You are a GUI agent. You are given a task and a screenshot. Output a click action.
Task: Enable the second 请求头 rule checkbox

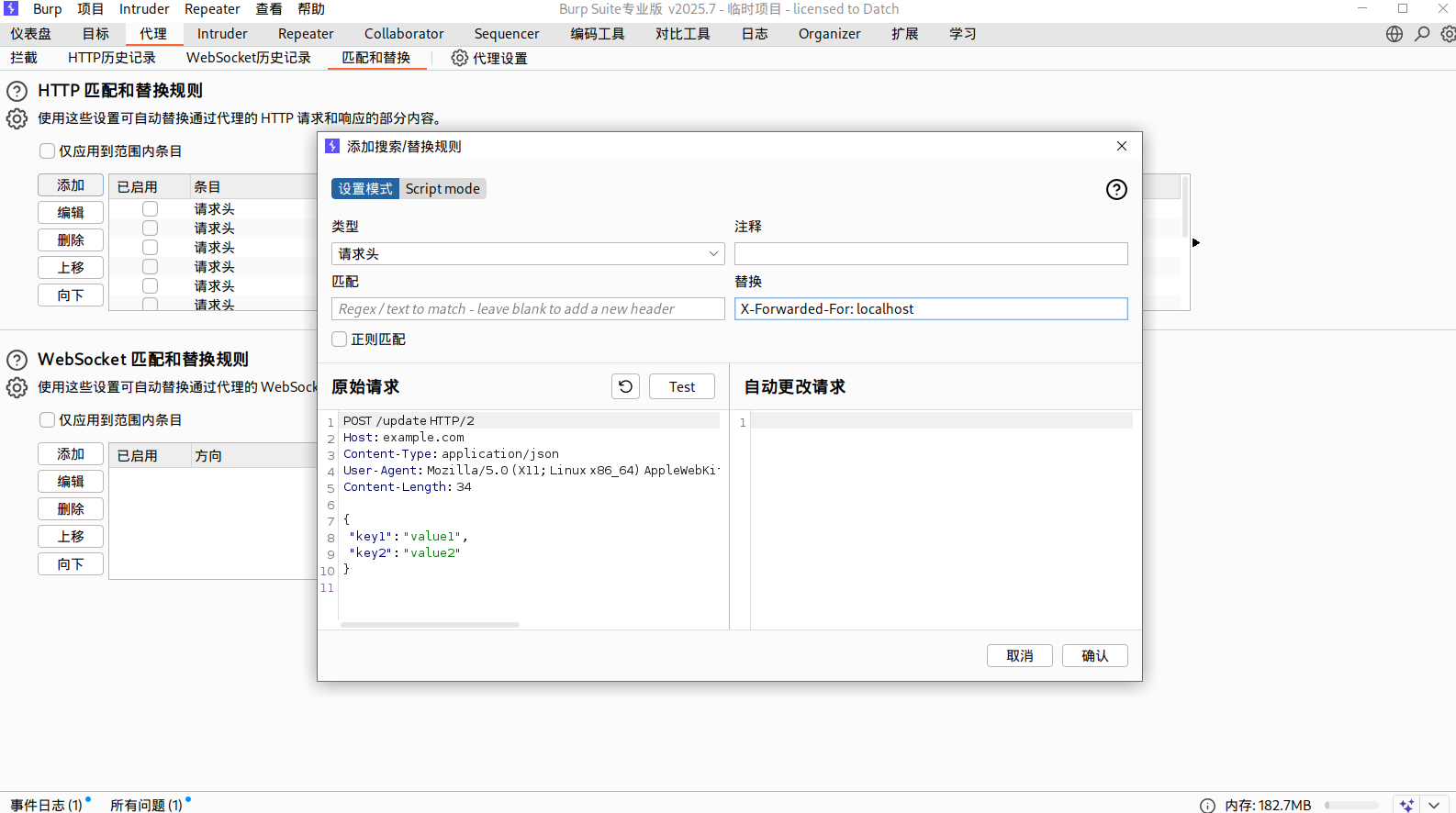pos(150,228)
